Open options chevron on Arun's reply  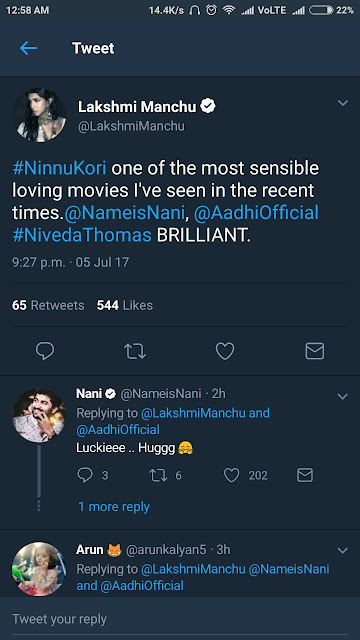[x=343, y=551]
